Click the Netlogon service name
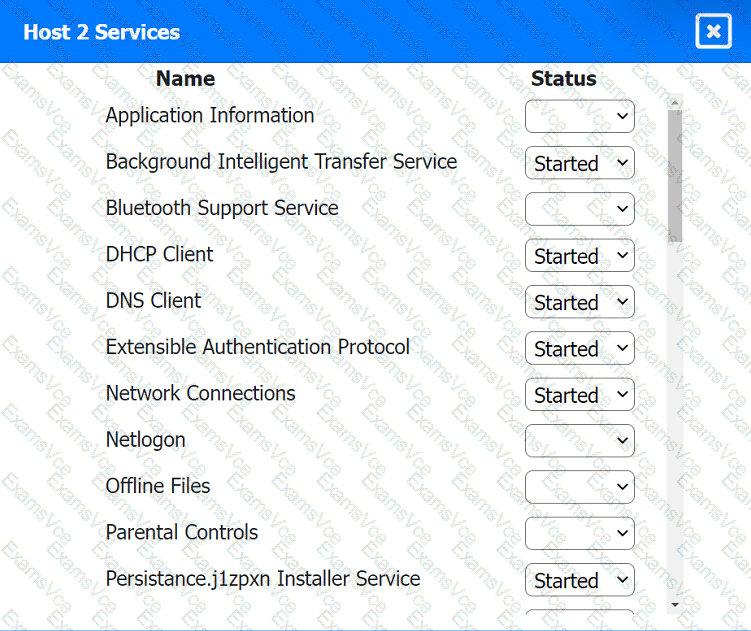Image resolution: width=751 pixels, height=631 pixels. tap(145, 440)
